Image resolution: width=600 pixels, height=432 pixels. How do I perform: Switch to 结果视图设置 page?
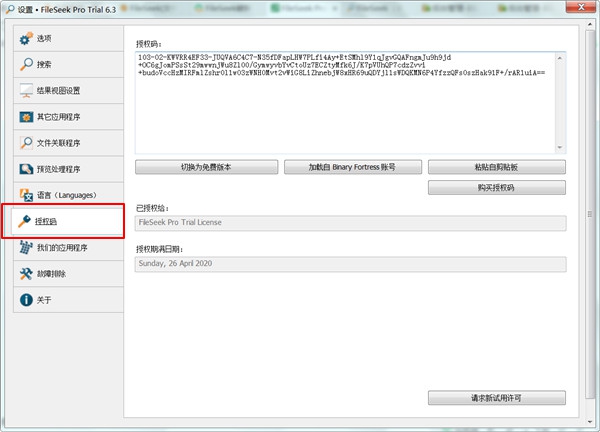[x=68, y=91]
